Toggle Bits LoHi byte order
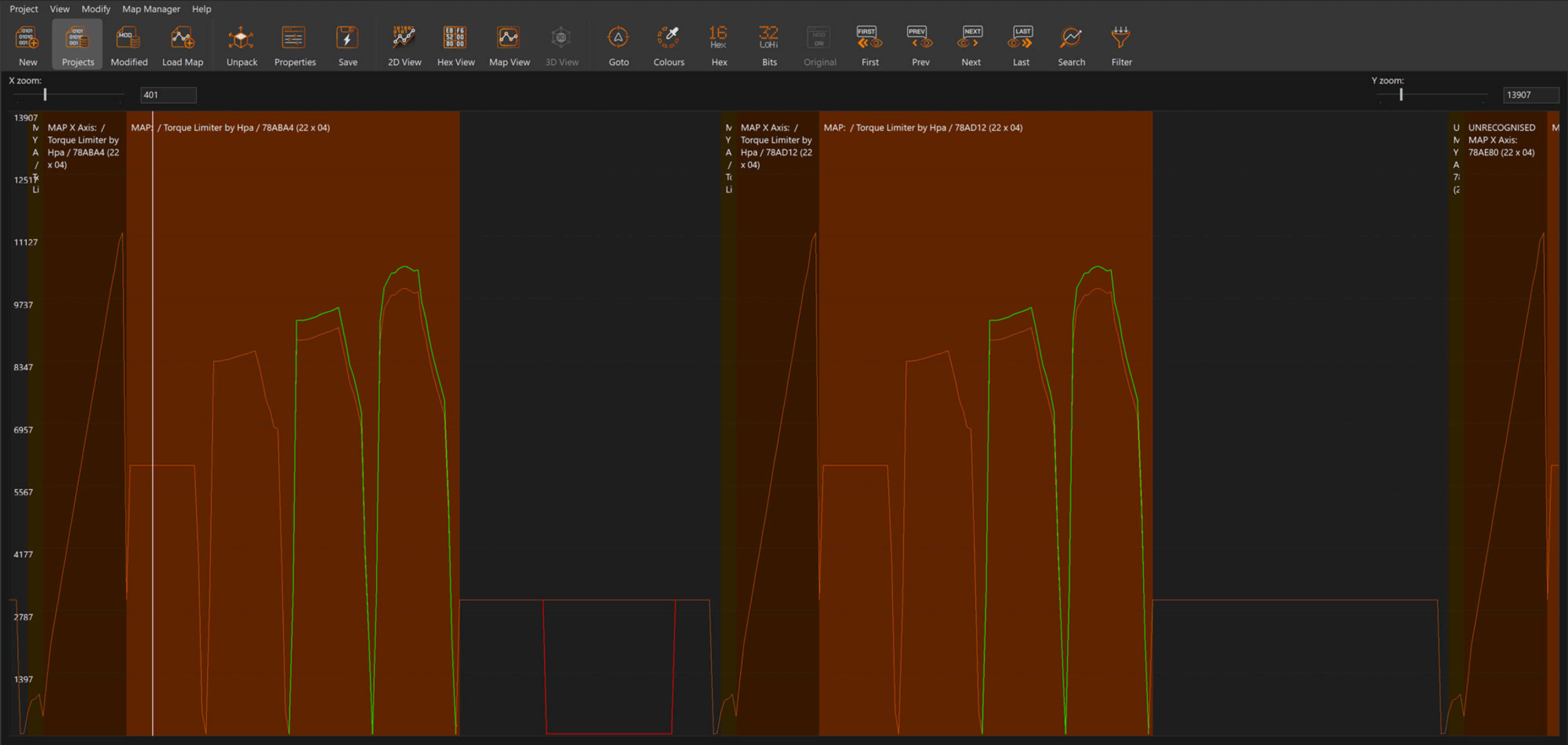Screen dimensions: 1568x745 [x=769, y=43]
